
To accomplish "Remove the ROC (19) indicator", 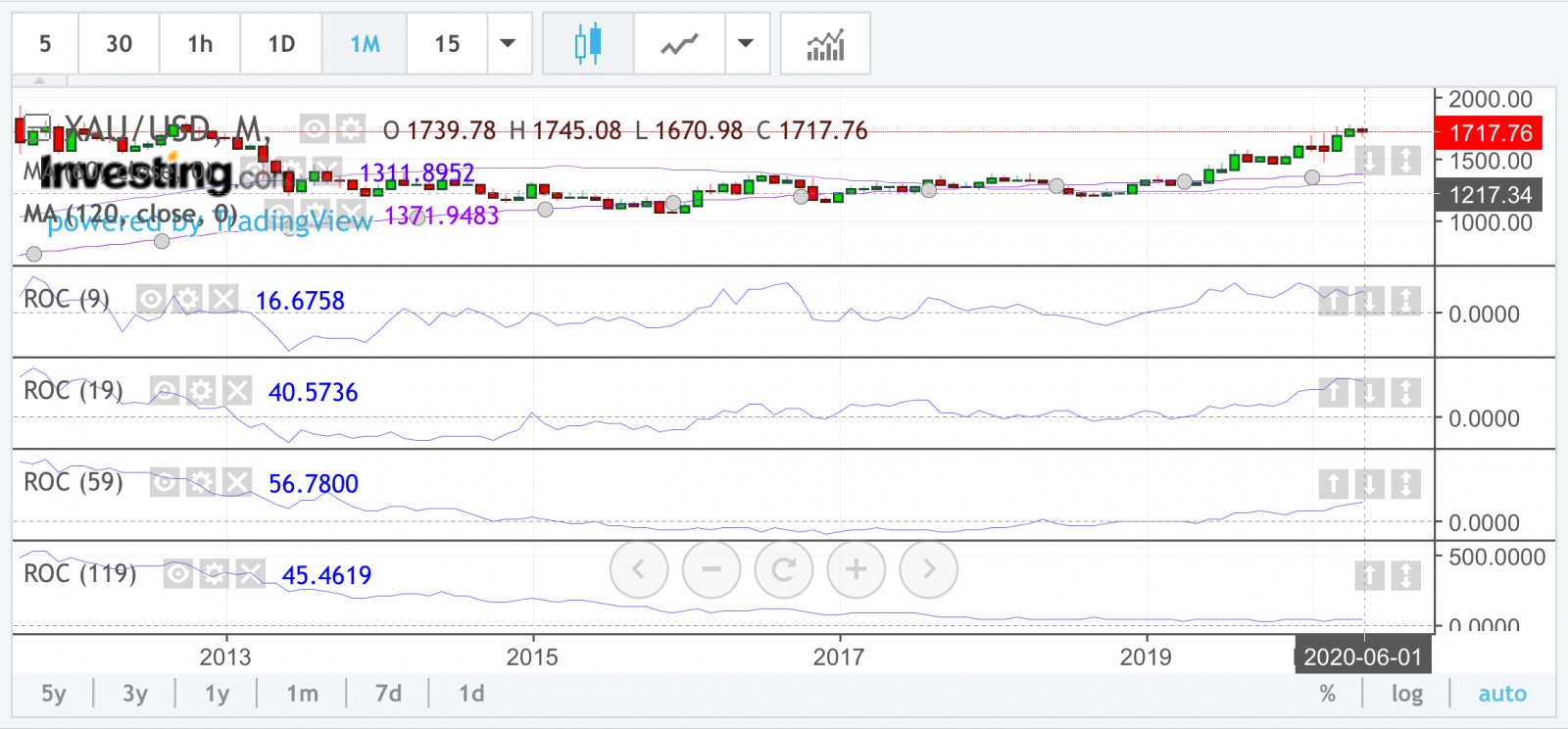I will tap(237, 391).
